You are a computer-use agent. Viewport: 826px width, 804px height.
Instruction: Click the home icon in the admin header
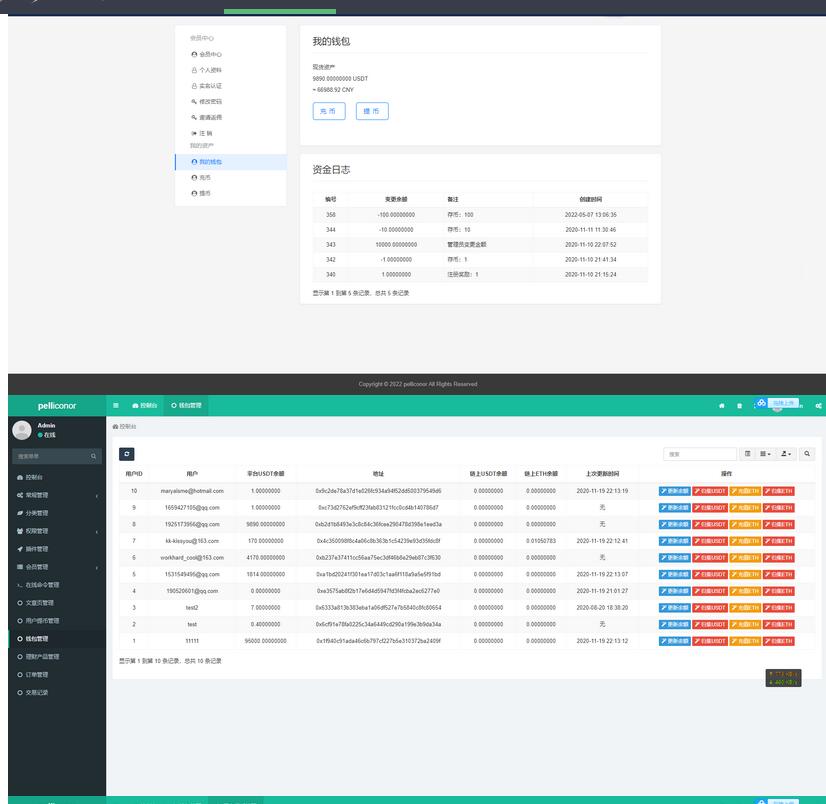(722, 405)
